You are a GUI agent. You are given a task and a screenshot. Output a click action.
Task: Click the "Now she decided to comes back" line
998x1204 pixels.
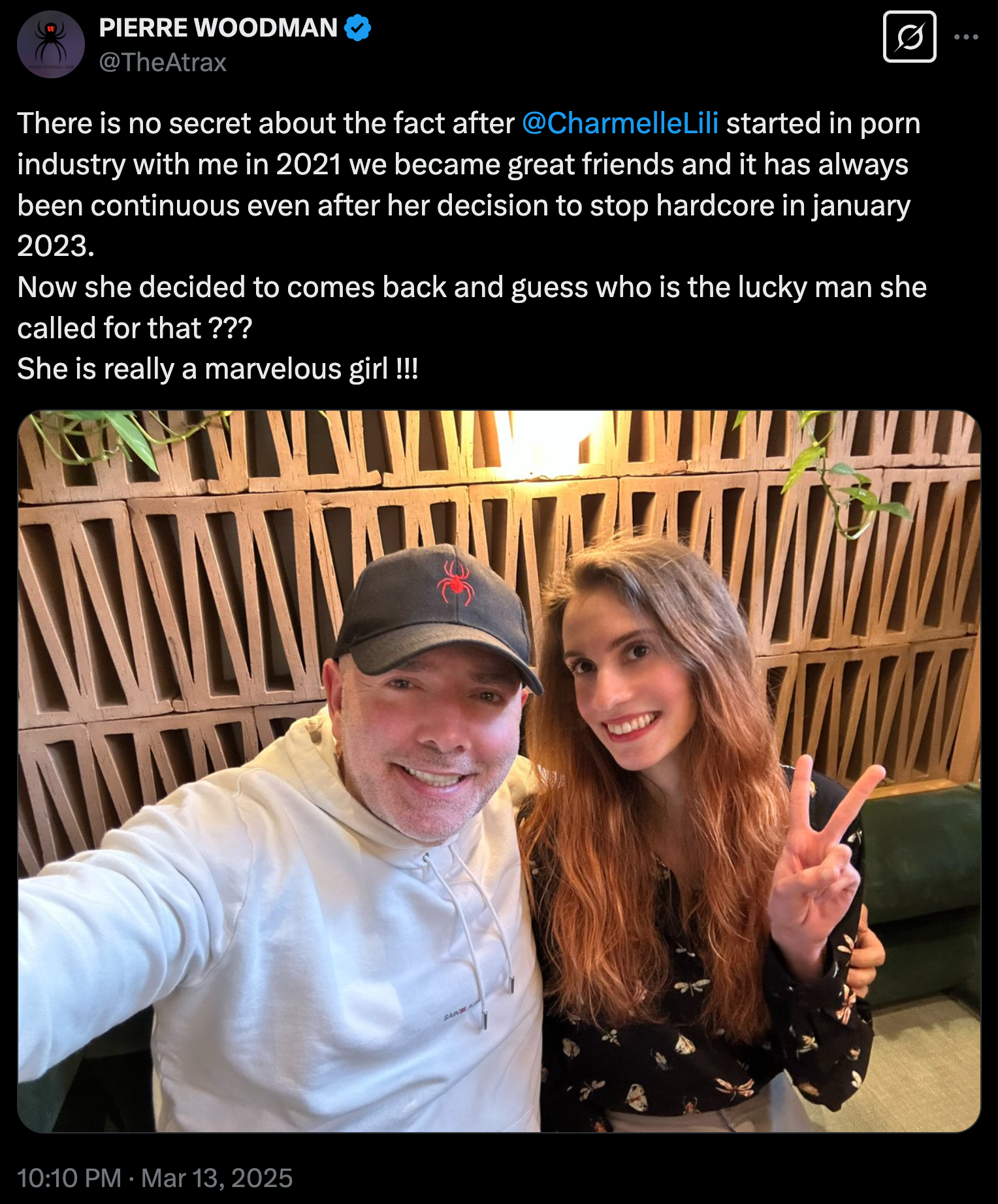(472, 287)
